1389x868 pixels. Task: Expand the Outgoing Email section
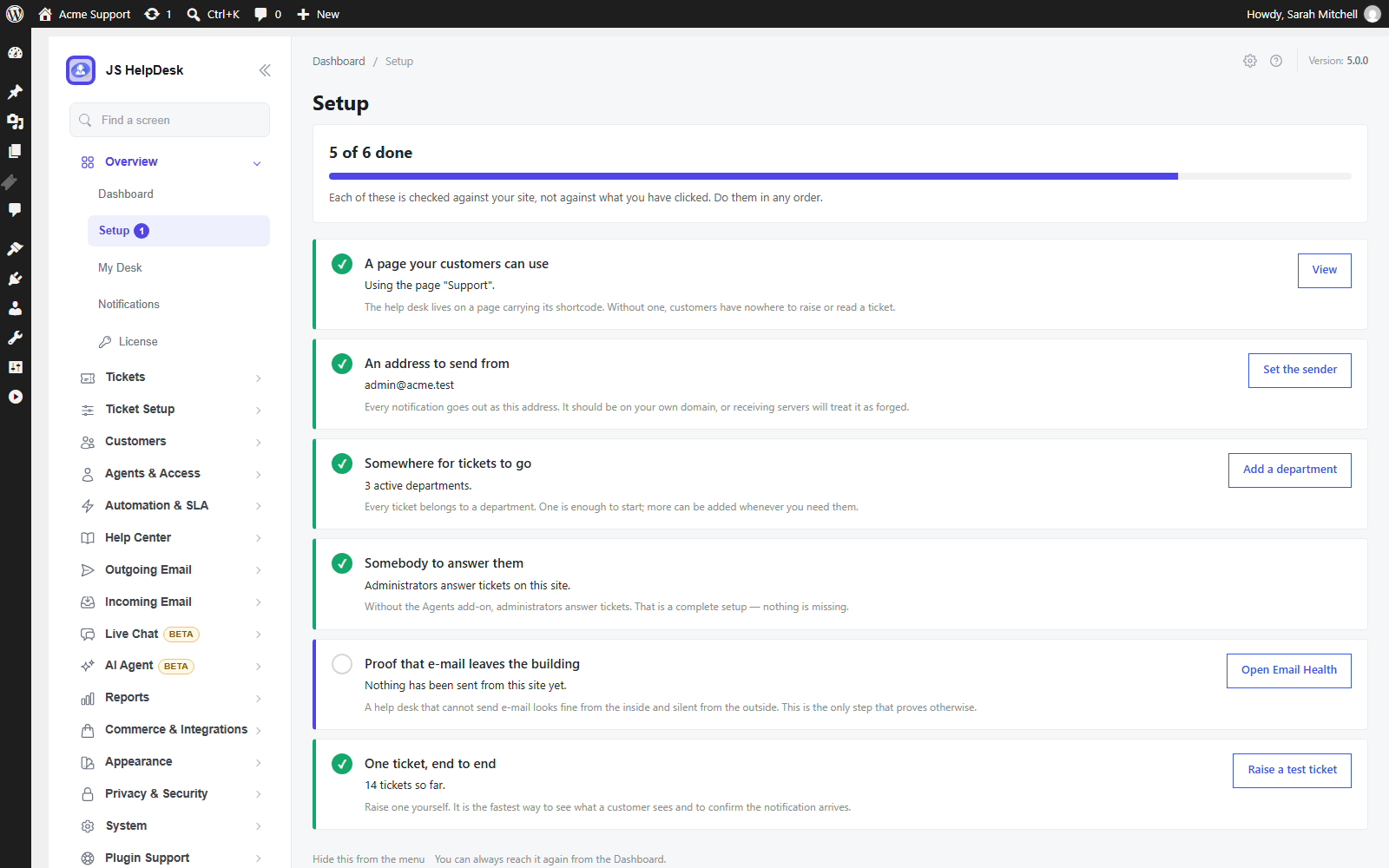170,570
